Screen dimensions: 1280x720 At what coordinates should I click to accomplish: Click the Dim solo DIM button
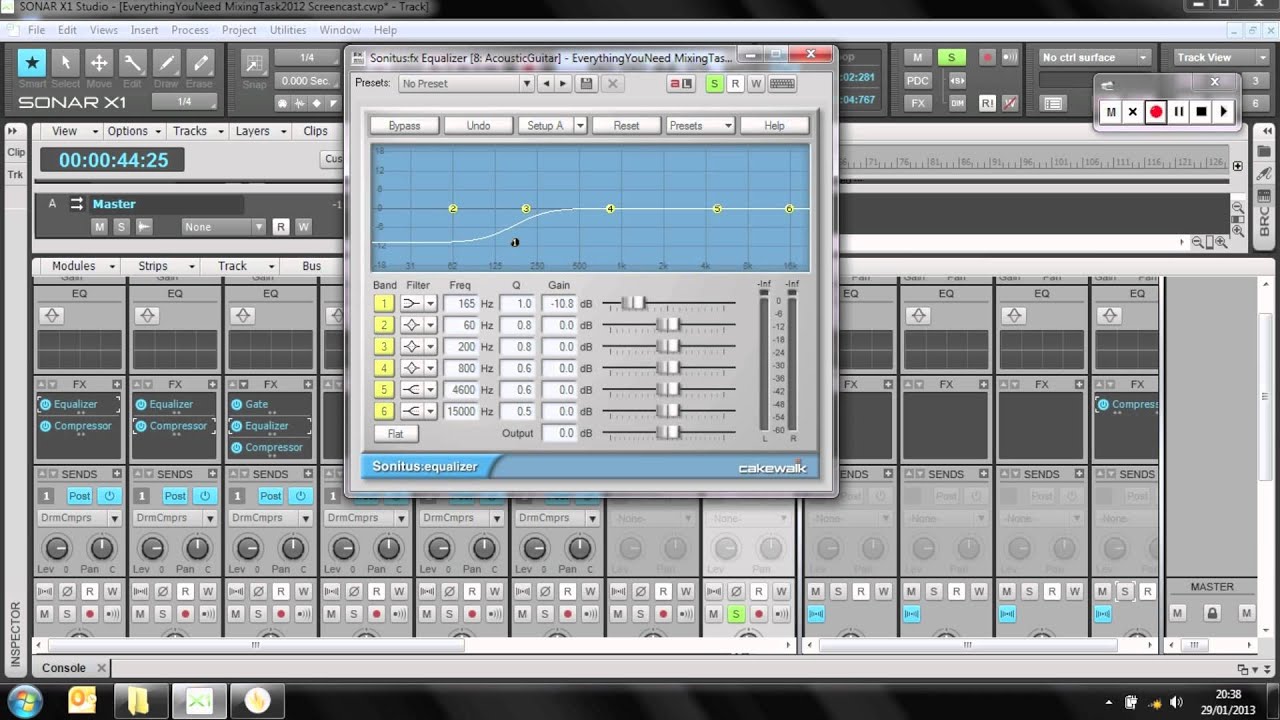click(957, 102)
